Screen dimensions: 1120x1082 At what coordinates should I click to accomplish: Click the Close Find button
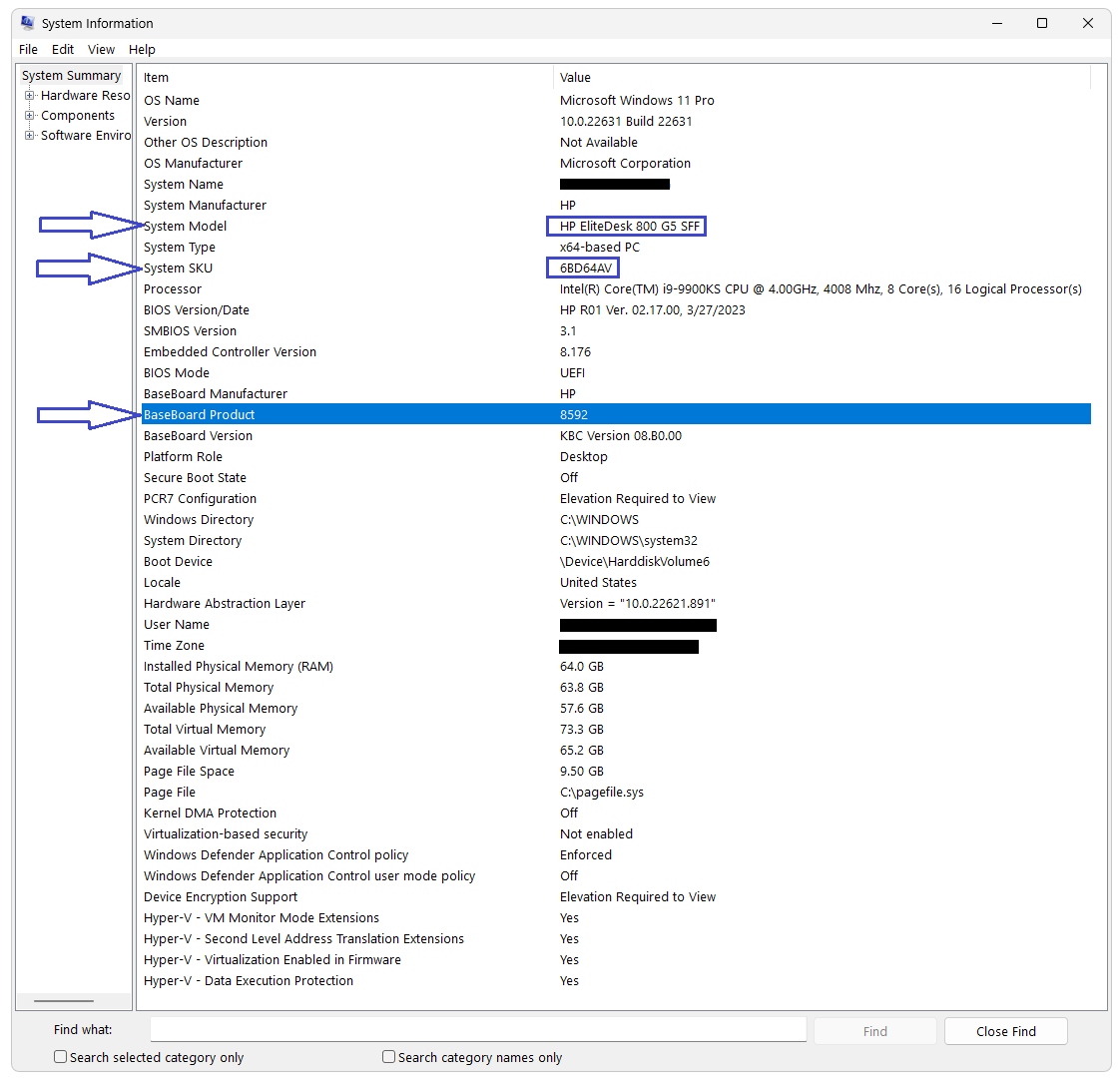click(1005, 1030)
